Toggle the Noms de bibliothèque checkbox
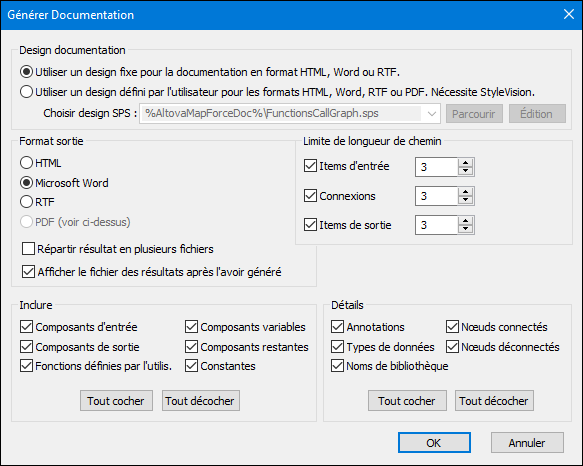 [337, 366]
